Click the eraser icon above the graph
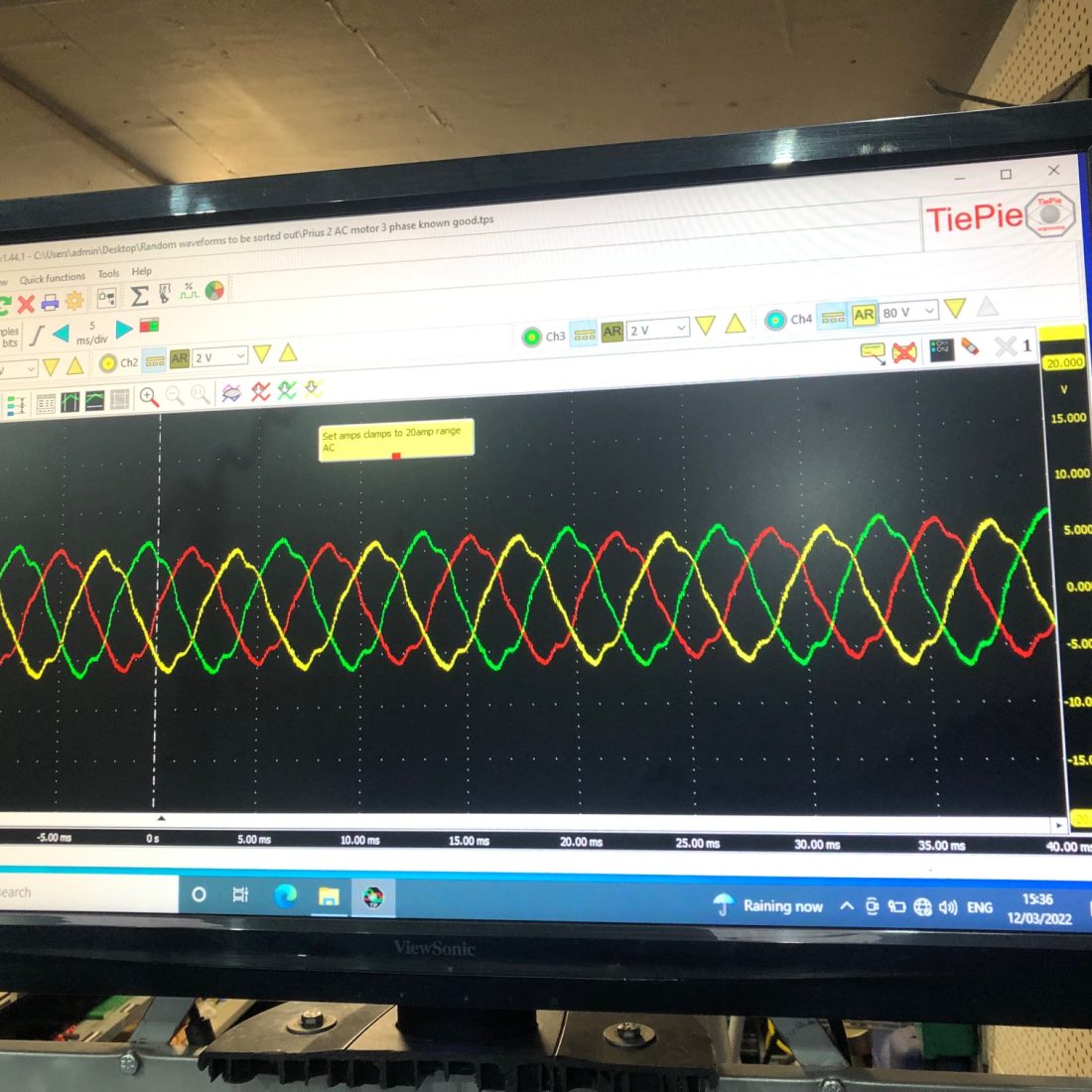Image resolution: width=1092 pixels, height=1092 pixels. (970, 347)
